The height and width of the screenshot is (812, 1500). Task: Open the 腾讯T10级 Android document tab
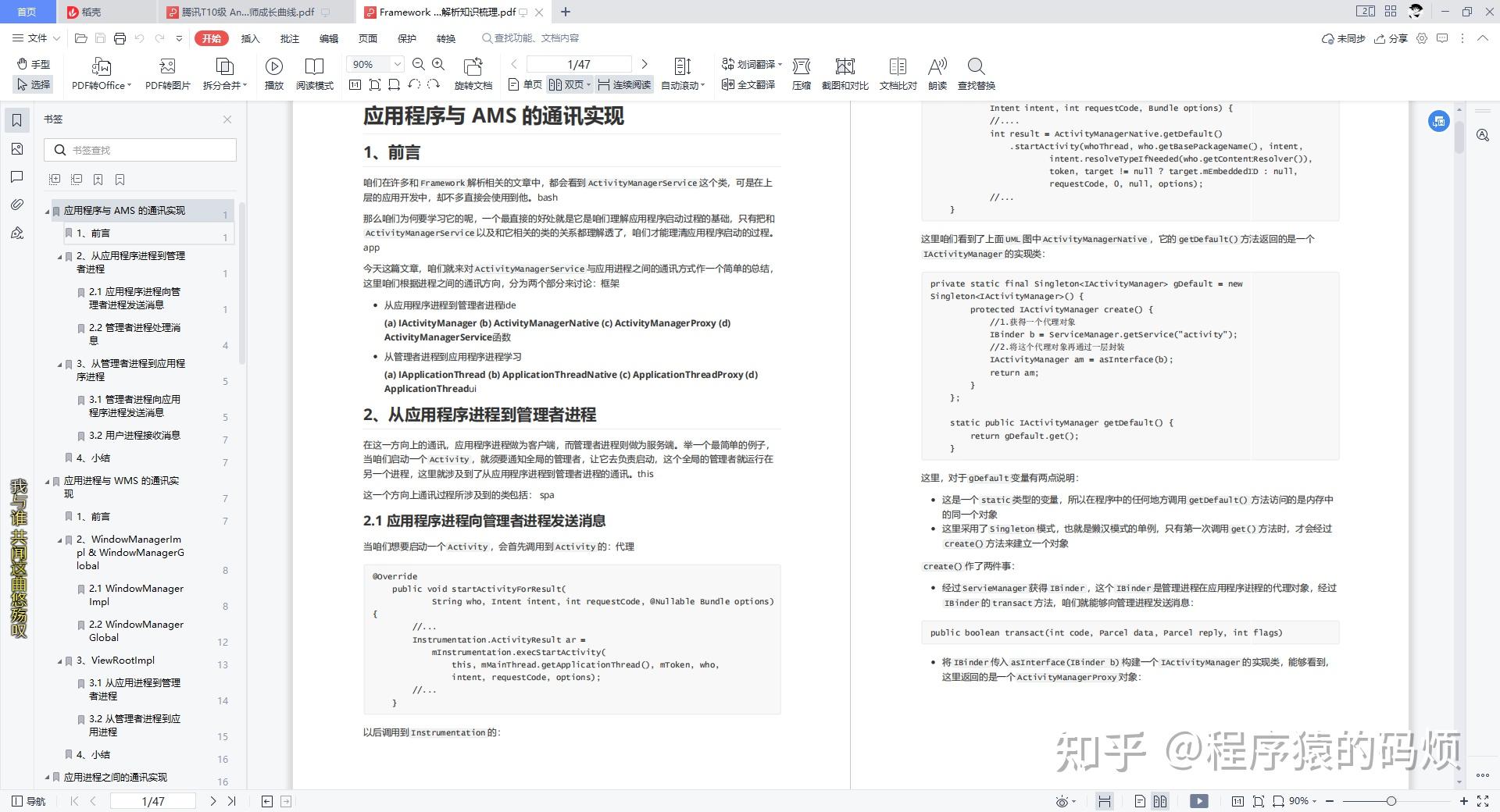[242, 12]
